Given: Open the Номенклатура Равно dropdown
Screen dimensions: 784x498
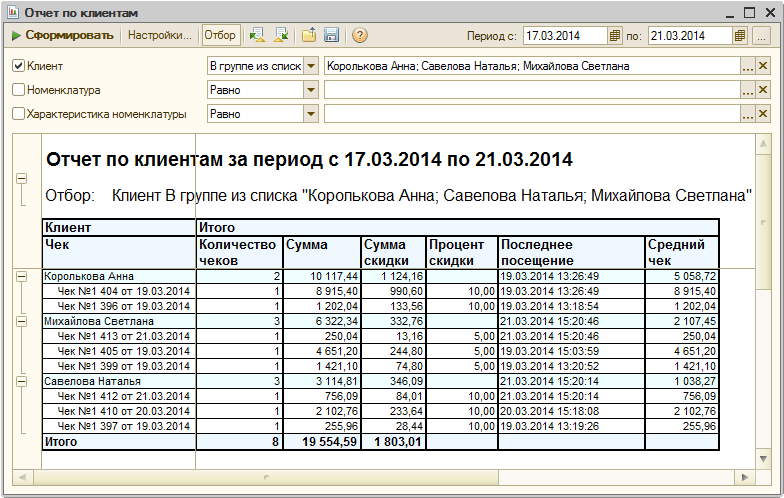Looking at the screenshot, I should pos(310,90).
